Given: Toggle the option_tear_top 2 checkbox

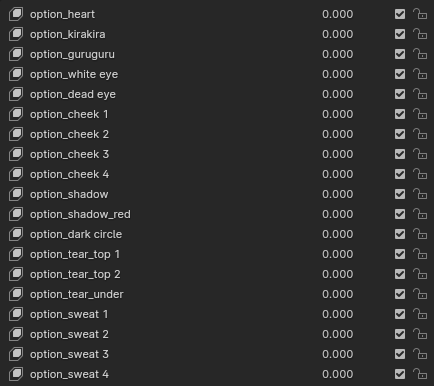Looking at the screenshot, I should (x=400, y=274).
